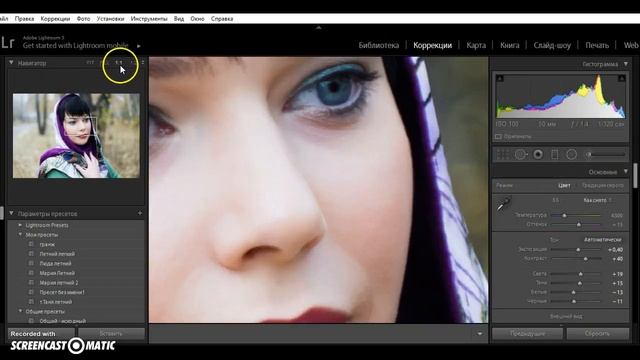Click Get started with Lightroom mobile
This screenshot has height=360, width=640.
[x=76, y=46]
